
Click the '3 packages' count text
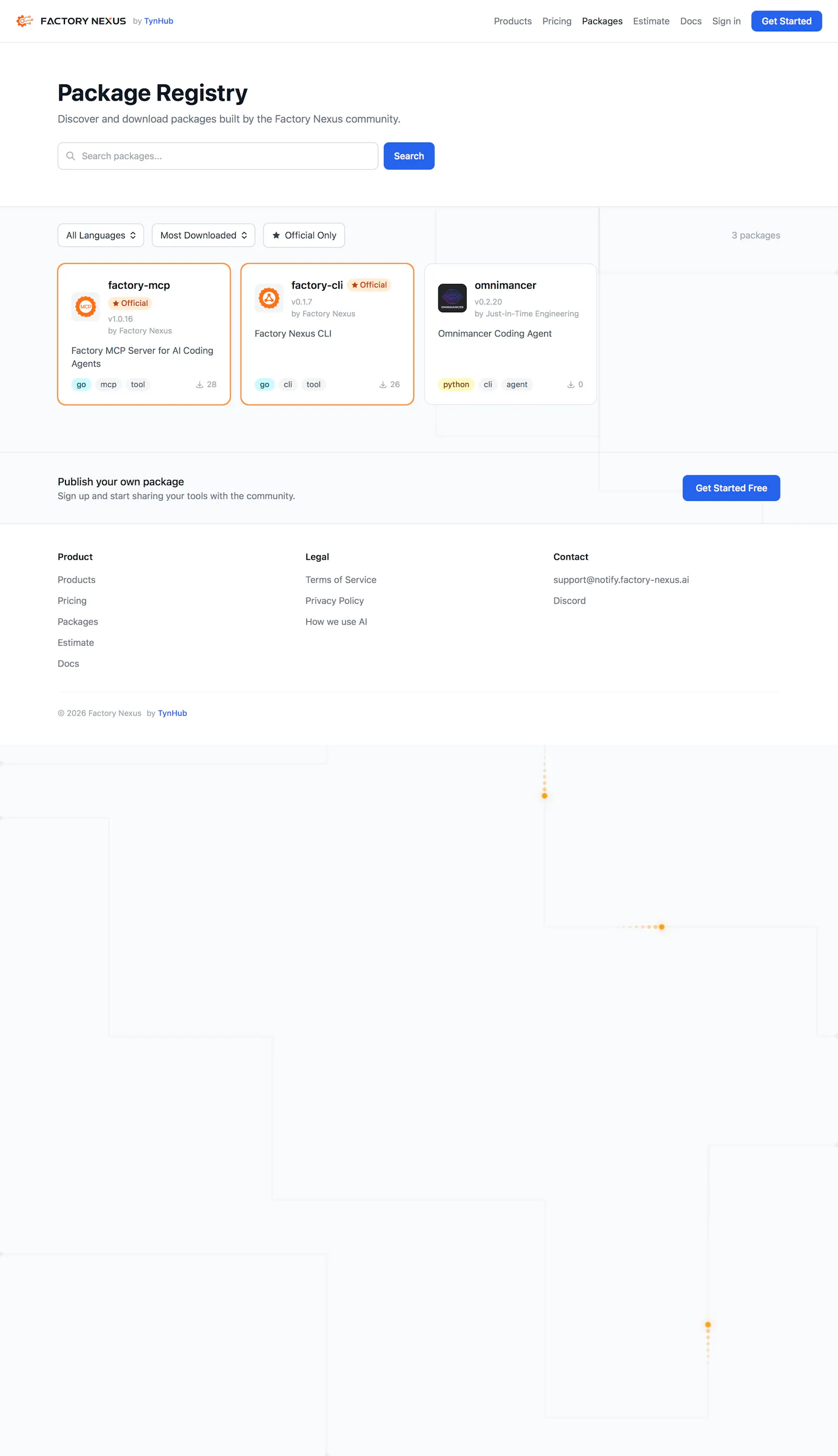(x=756, y=235)
